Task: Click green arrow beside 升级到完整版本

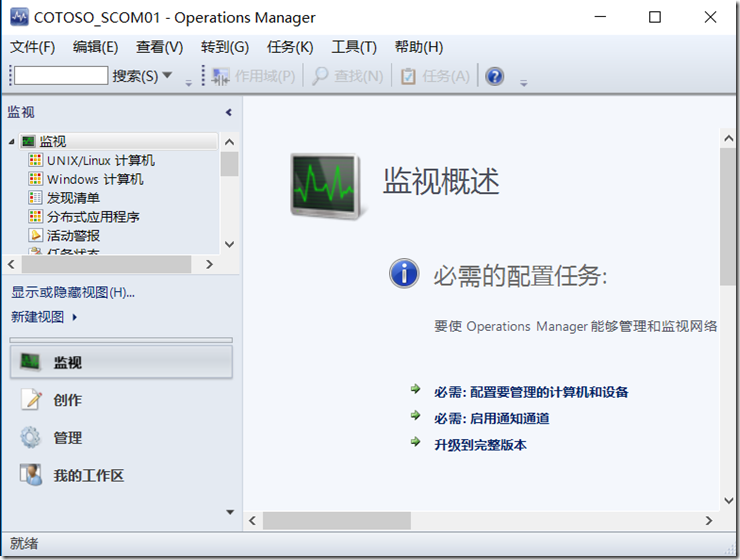Action: 415,442
